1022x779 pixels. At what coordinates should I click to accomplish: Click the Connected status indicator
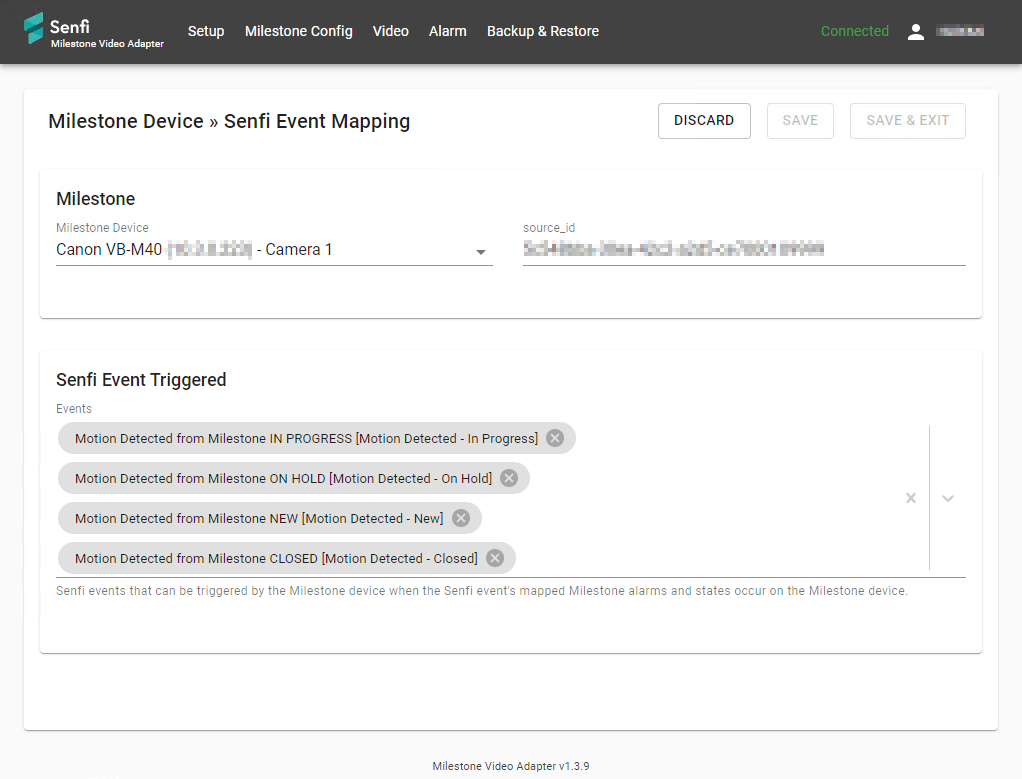[854, 31]
